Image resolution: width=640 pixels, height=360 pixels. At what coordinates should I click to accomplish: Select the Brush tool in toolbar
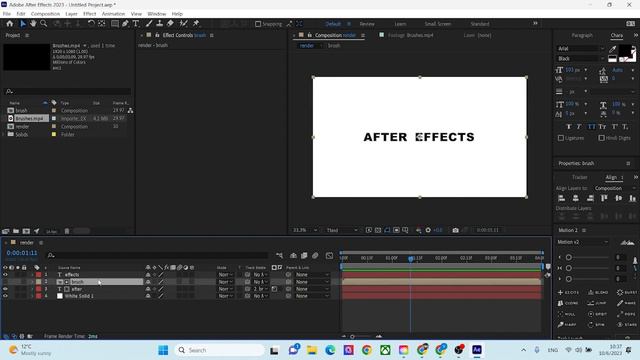(149, 24)
